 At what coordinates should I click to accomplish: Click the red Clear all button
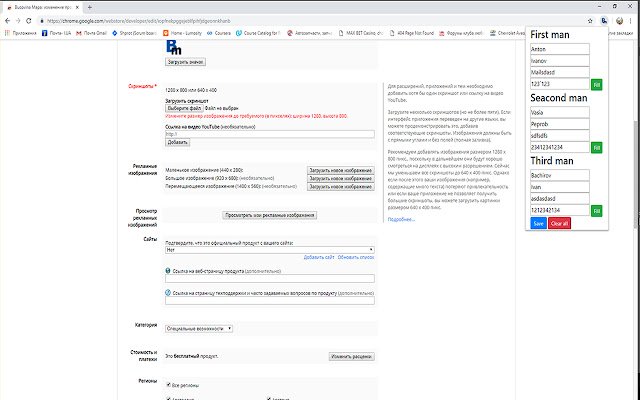point(559,223)
